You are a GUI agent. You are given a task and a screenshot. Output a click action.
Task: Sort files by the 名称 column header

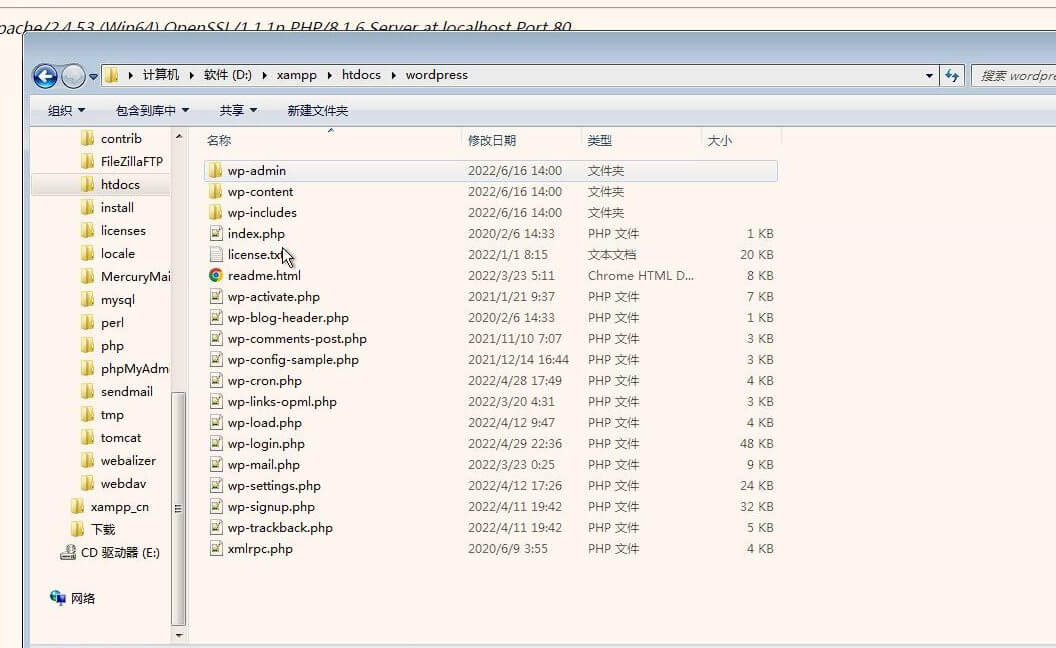coord(219,140)
